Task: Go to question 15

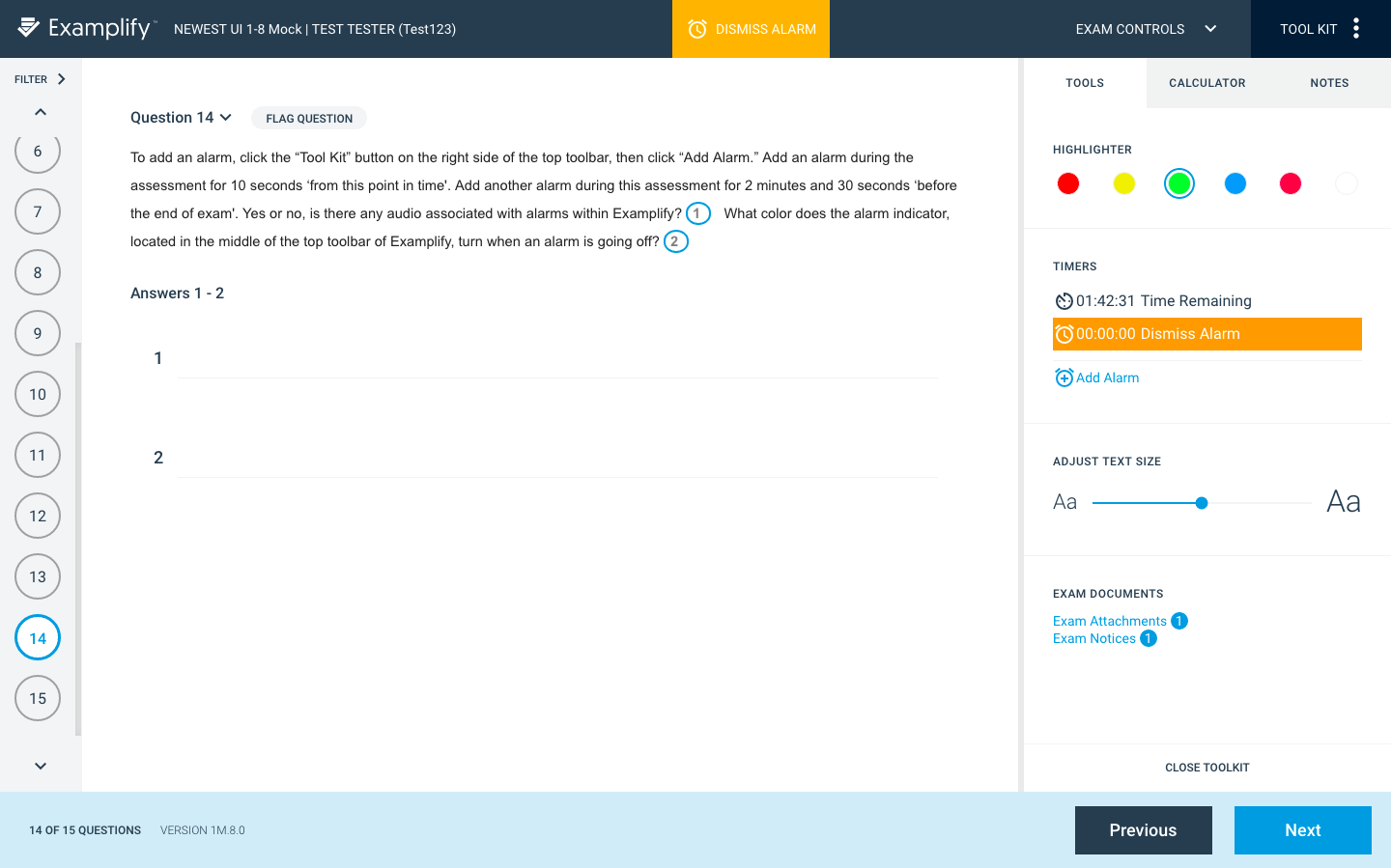Action: click(x=38, y=698)
